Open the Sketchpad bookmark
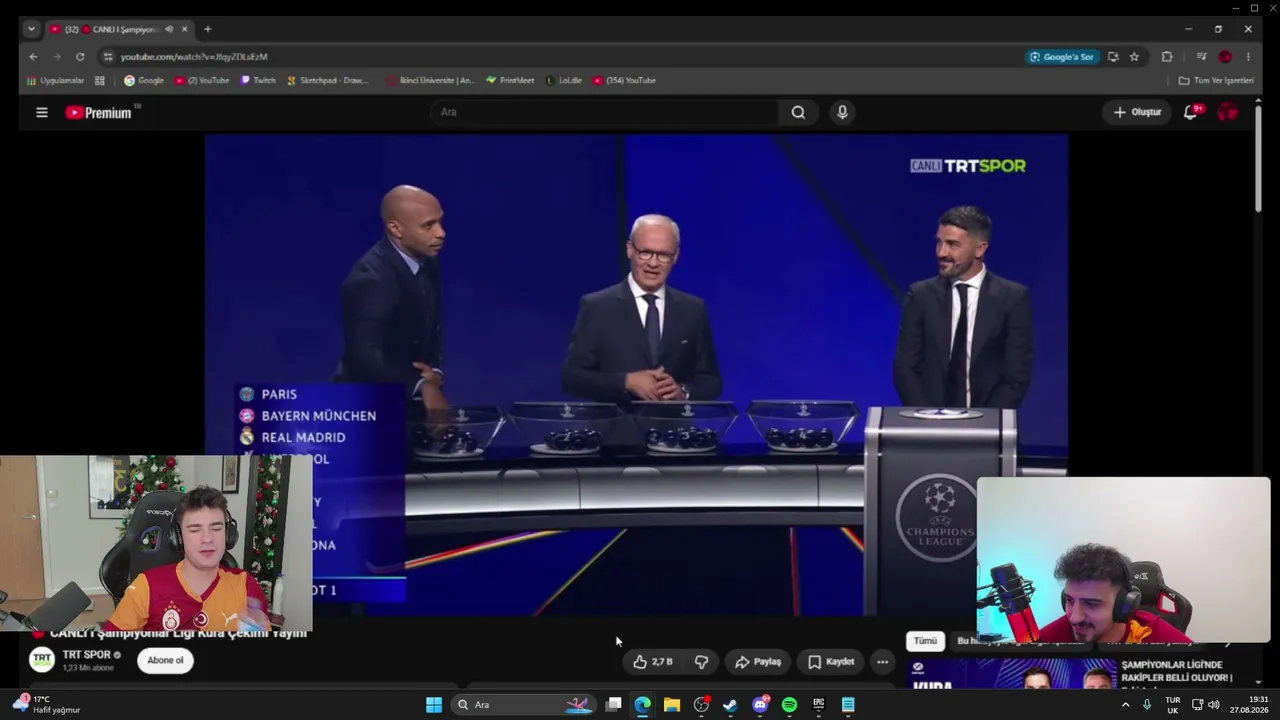The height and width of the screenshot is (720, 1280). [328, 80]
